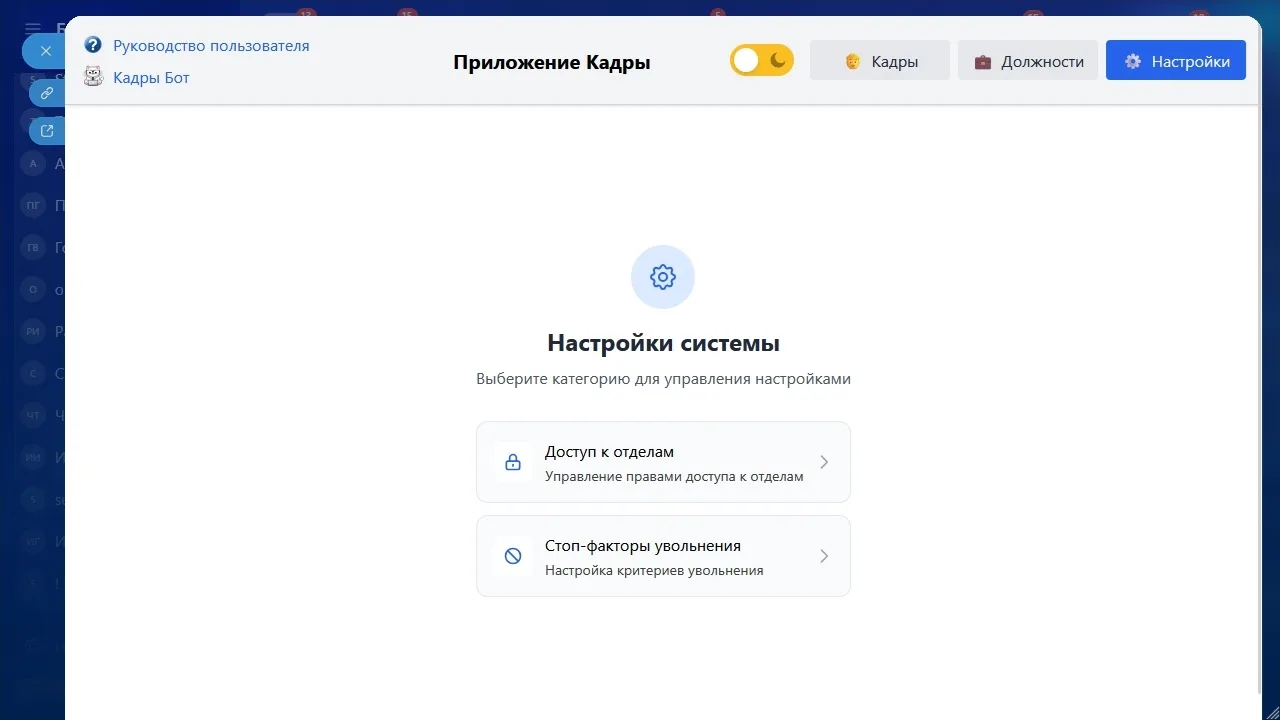Click the Кадры Бот robot icon
This screenshot has height=720, width=1280.
click(93, 76)
